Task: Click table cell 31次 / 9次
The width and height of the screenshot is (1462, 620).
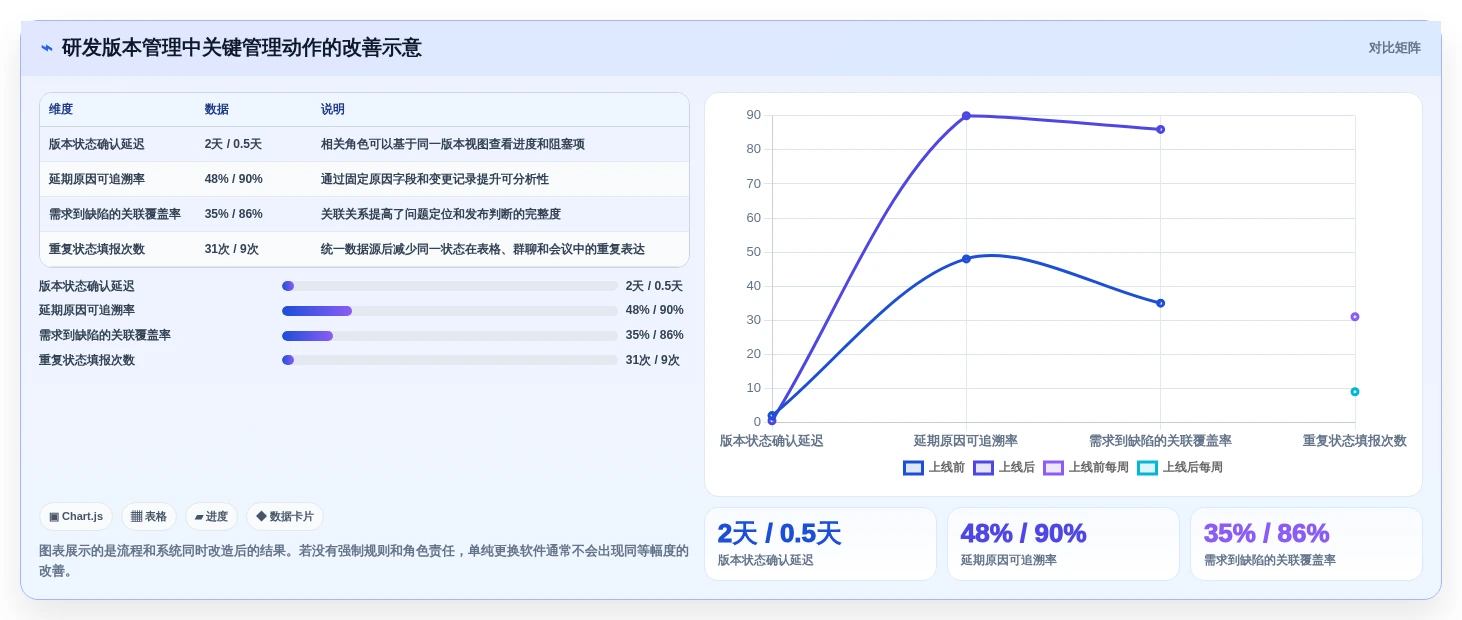Action: click(232, 249)
